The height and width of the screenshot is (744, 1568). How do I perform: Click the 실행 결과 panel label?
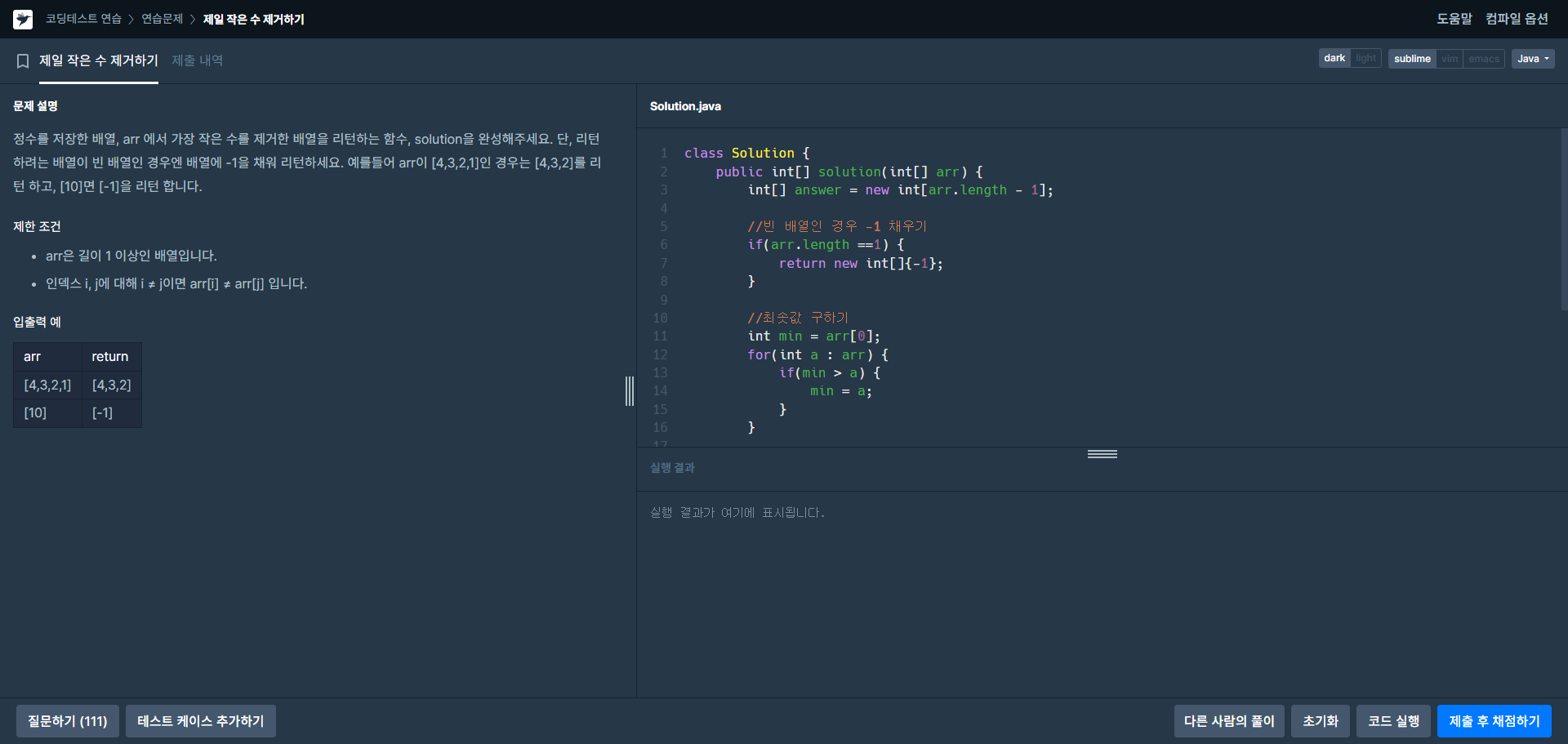(672, 468)
